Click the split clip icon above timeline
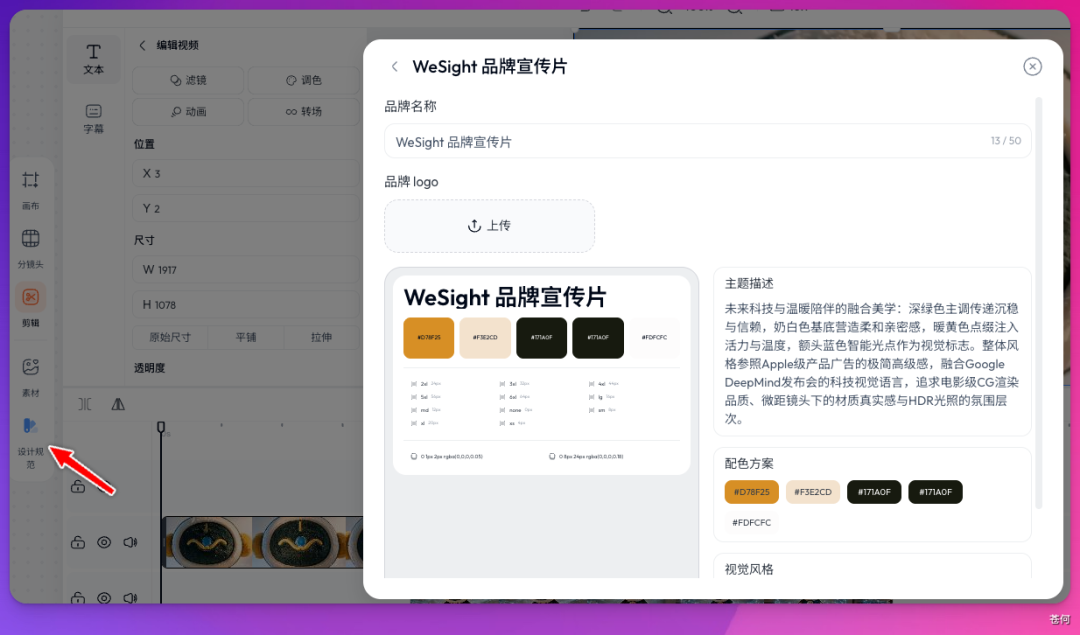This screenshot has height=635, width=1080. (x=85, y=404)
